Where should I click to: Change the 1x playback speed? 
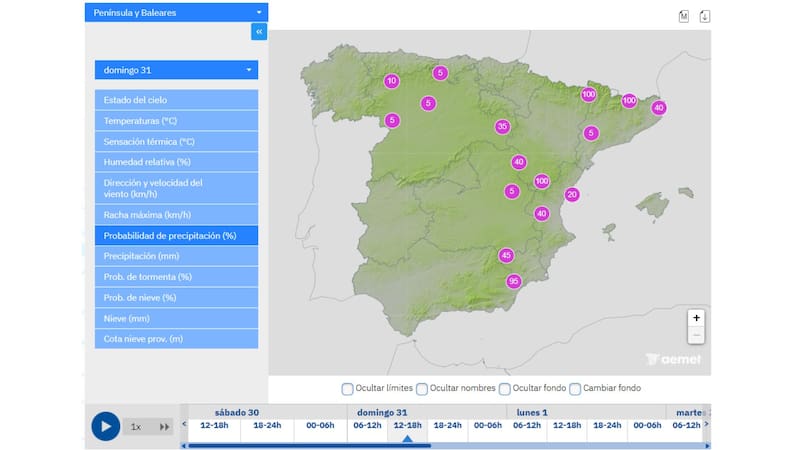click(136, 427)
